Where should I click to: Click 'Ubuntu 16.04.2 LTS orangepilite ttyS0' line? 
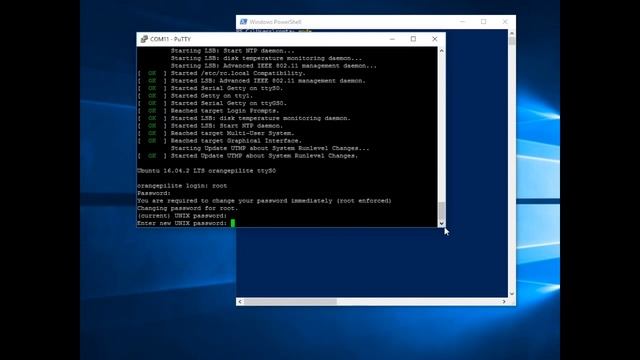click(x=207, y=171)
